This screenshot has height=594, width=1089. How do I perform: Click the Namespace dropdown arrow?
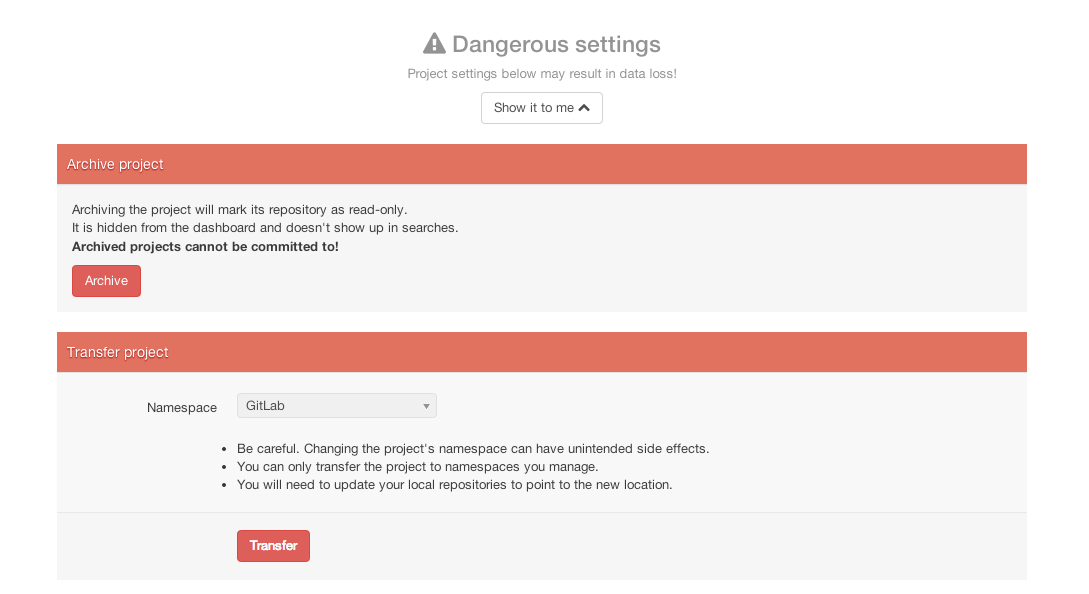[426, 406]
